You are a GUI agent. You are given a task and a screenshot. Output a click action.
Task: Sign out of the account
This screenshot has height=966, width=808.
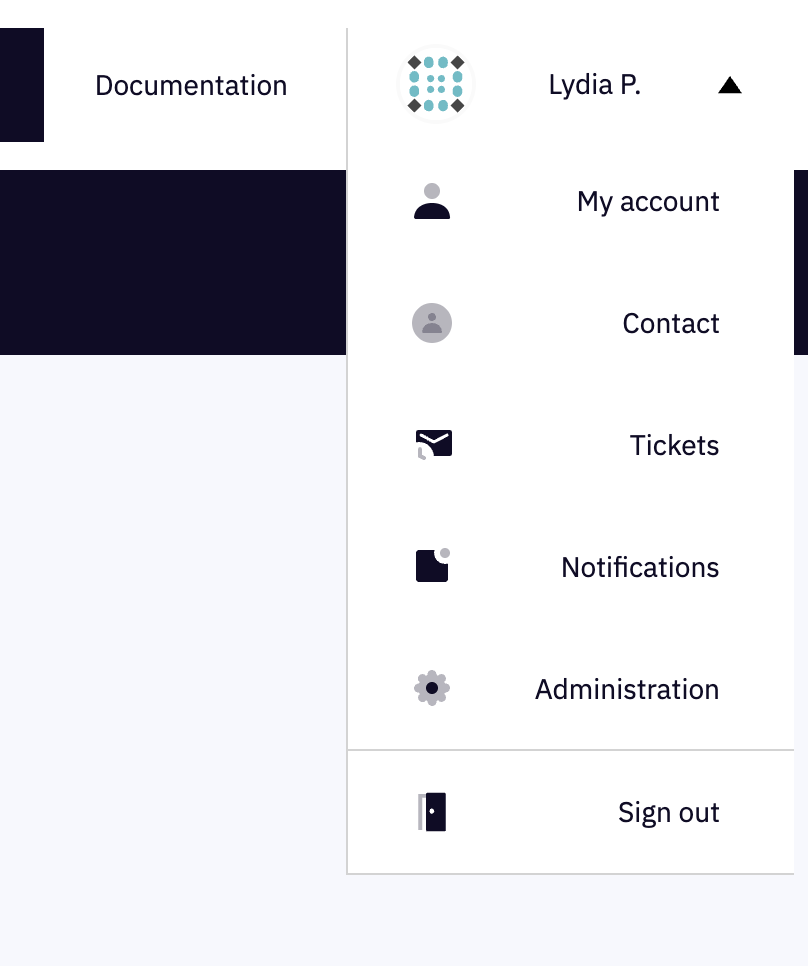(x=668, y=813)
